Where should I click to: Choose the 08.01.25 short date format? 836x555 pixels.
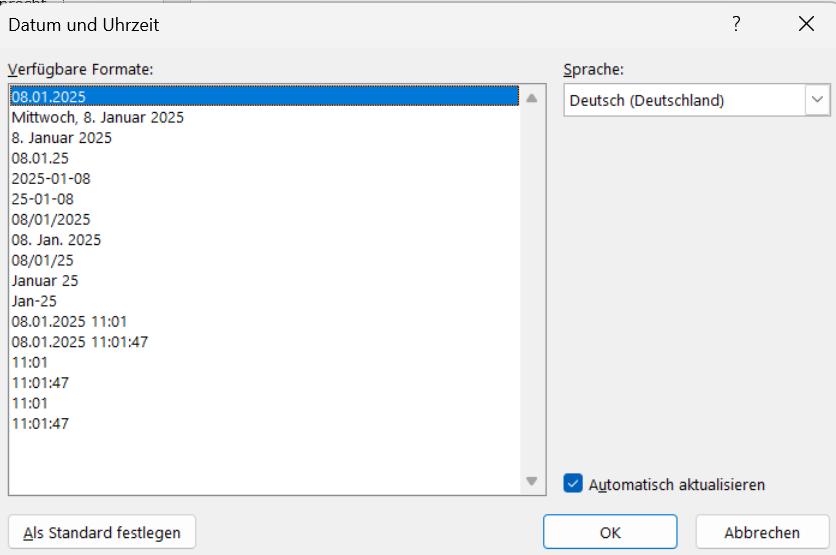[x=41, y=158]
